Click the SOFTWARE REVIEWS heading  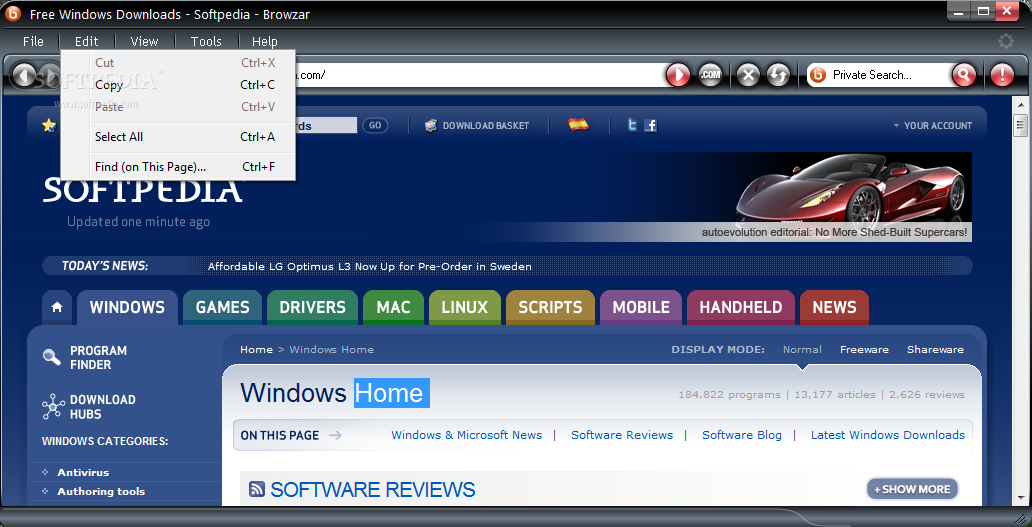click(373, 489)
